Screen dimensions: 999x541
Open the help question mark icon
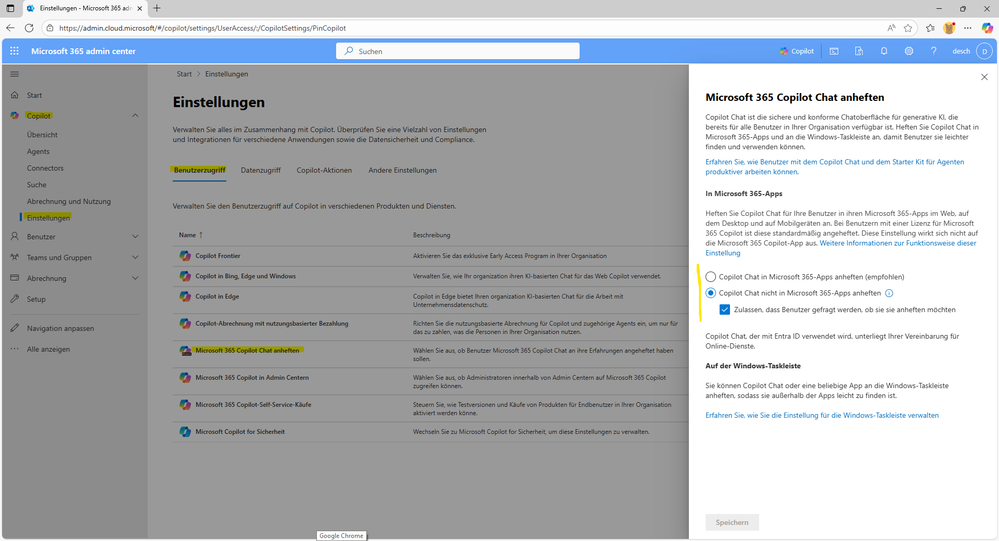pyautogui.click(x=933, y=51)
